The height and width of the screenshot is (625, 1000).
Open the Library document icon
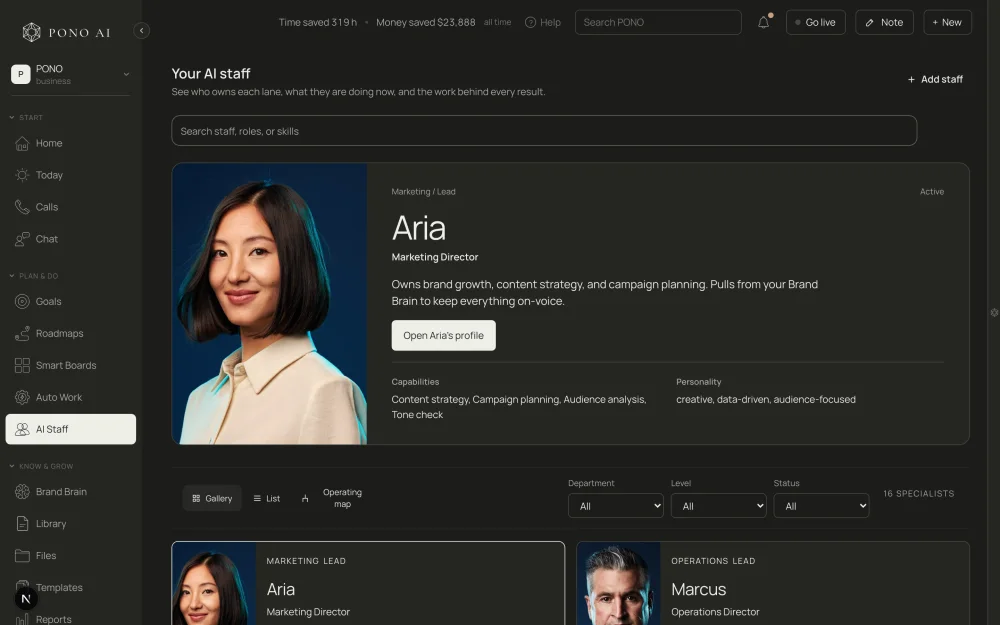[22, 524]
